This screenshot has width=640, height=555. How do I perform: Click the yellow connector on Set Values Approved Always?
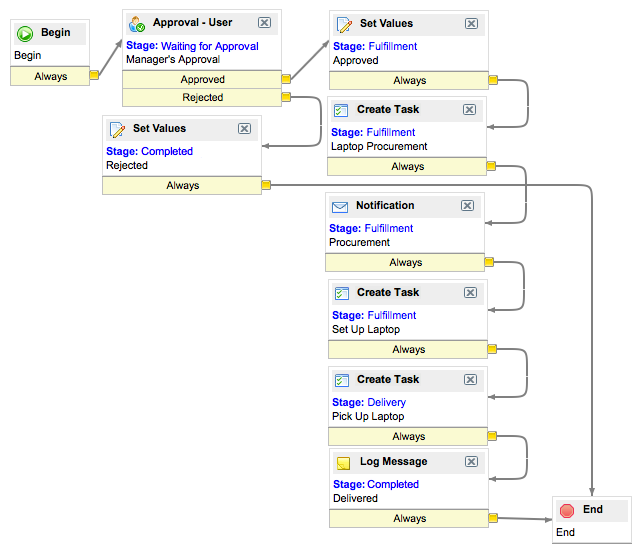click(493, 80)
